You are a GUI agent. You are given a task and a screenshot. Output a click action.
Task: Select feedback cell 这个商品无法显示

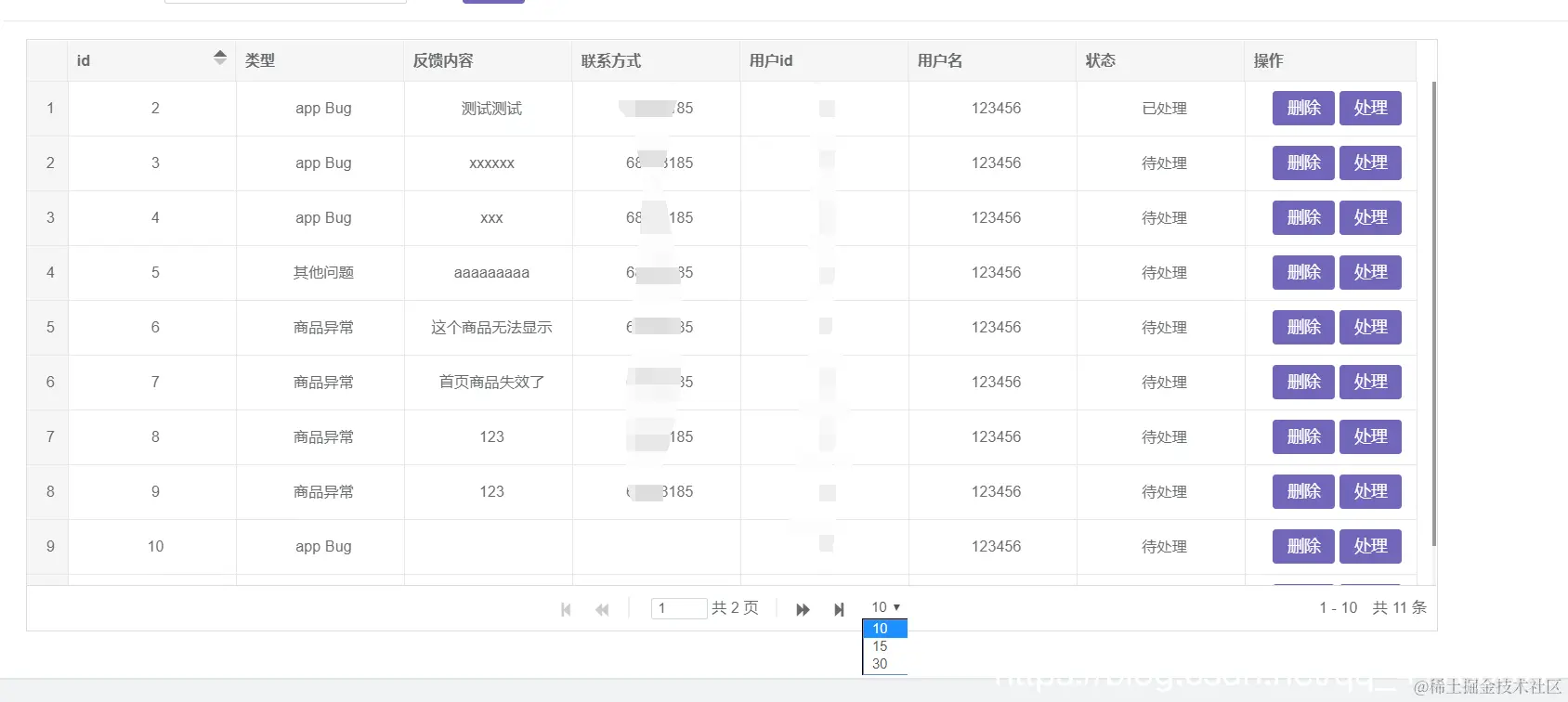(489, 328)
